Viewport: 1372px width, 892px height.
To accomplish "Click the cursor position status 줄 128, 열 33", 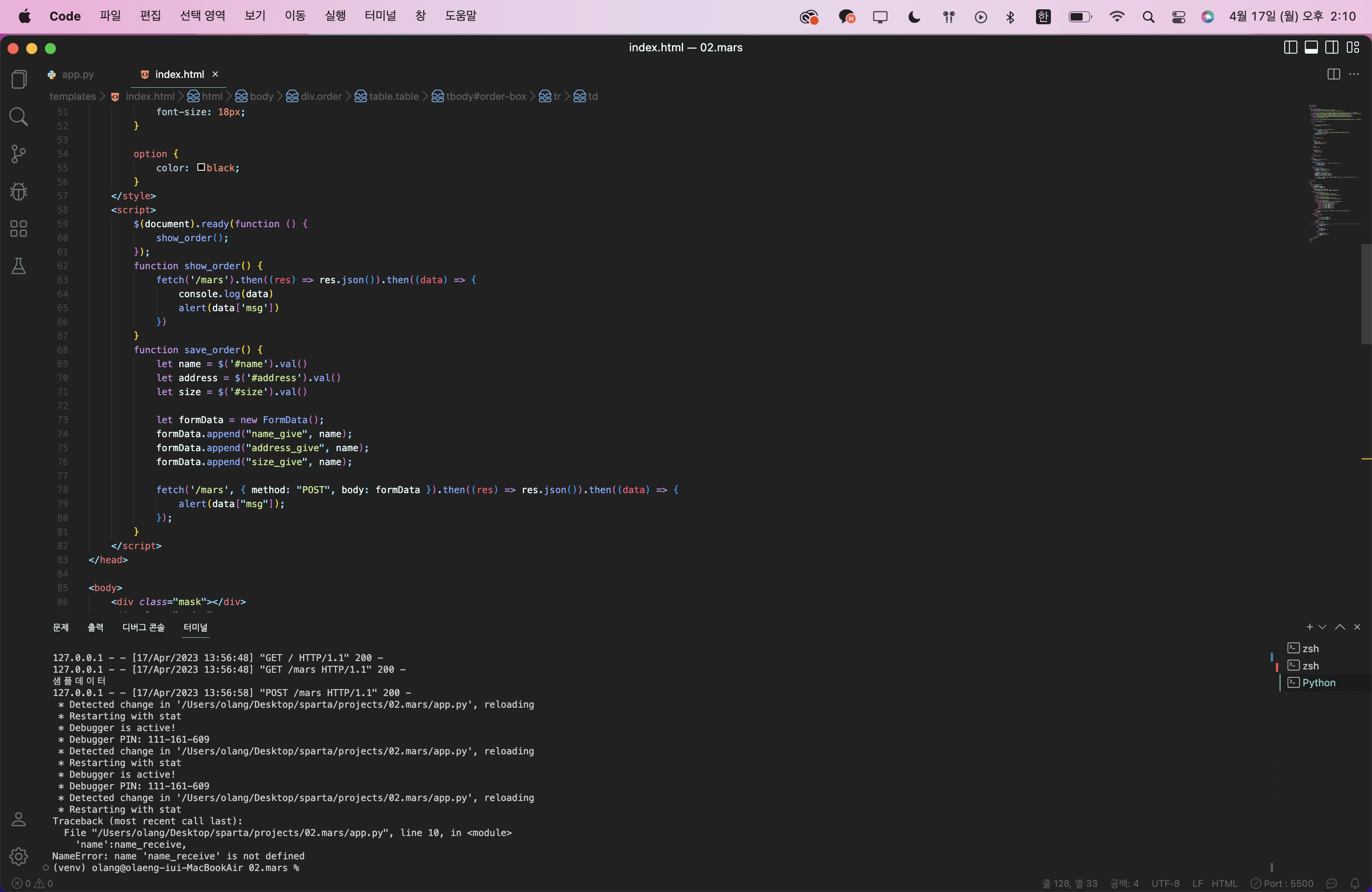I will pyautogui.click(x=1070, y=883).
